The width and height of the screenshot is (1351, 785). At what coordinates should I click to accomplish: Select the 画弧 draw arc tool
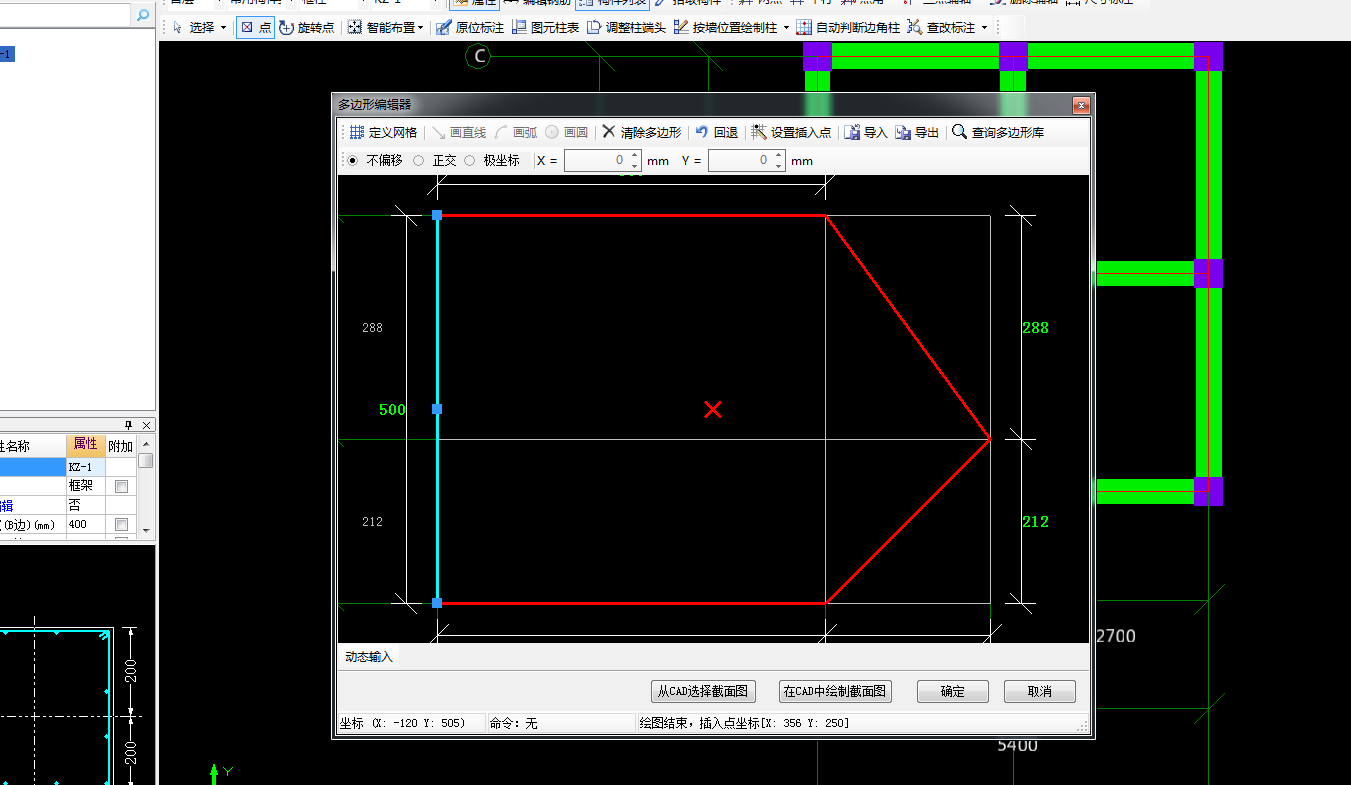(515, 132)
